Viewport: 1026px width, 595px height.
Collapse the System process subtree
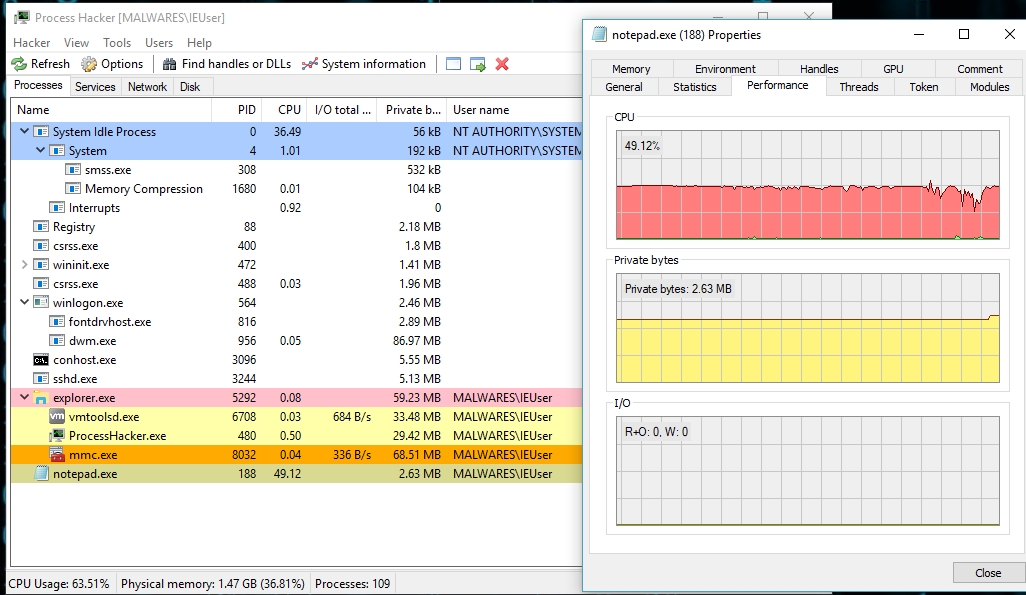pos(41,151)
